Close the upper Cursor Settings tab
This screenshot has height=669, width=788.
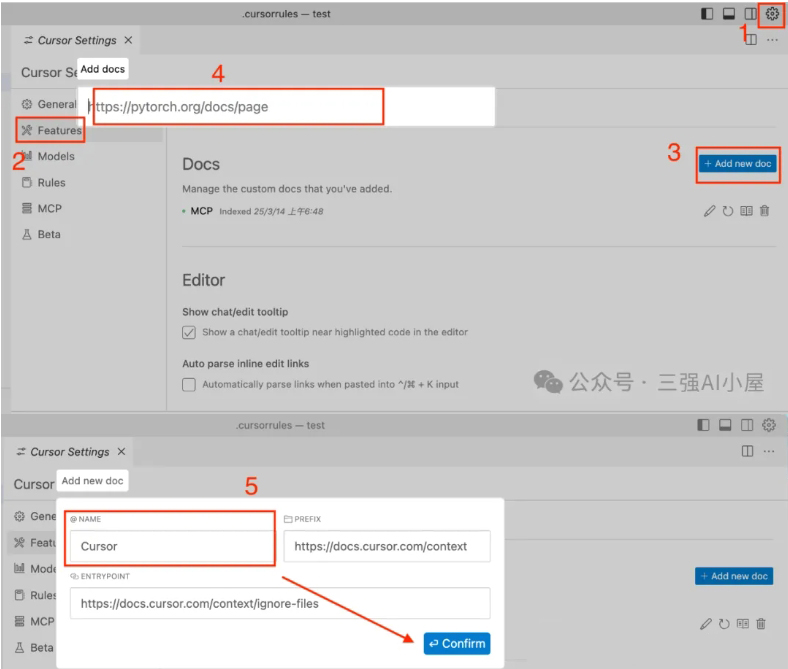127,40
